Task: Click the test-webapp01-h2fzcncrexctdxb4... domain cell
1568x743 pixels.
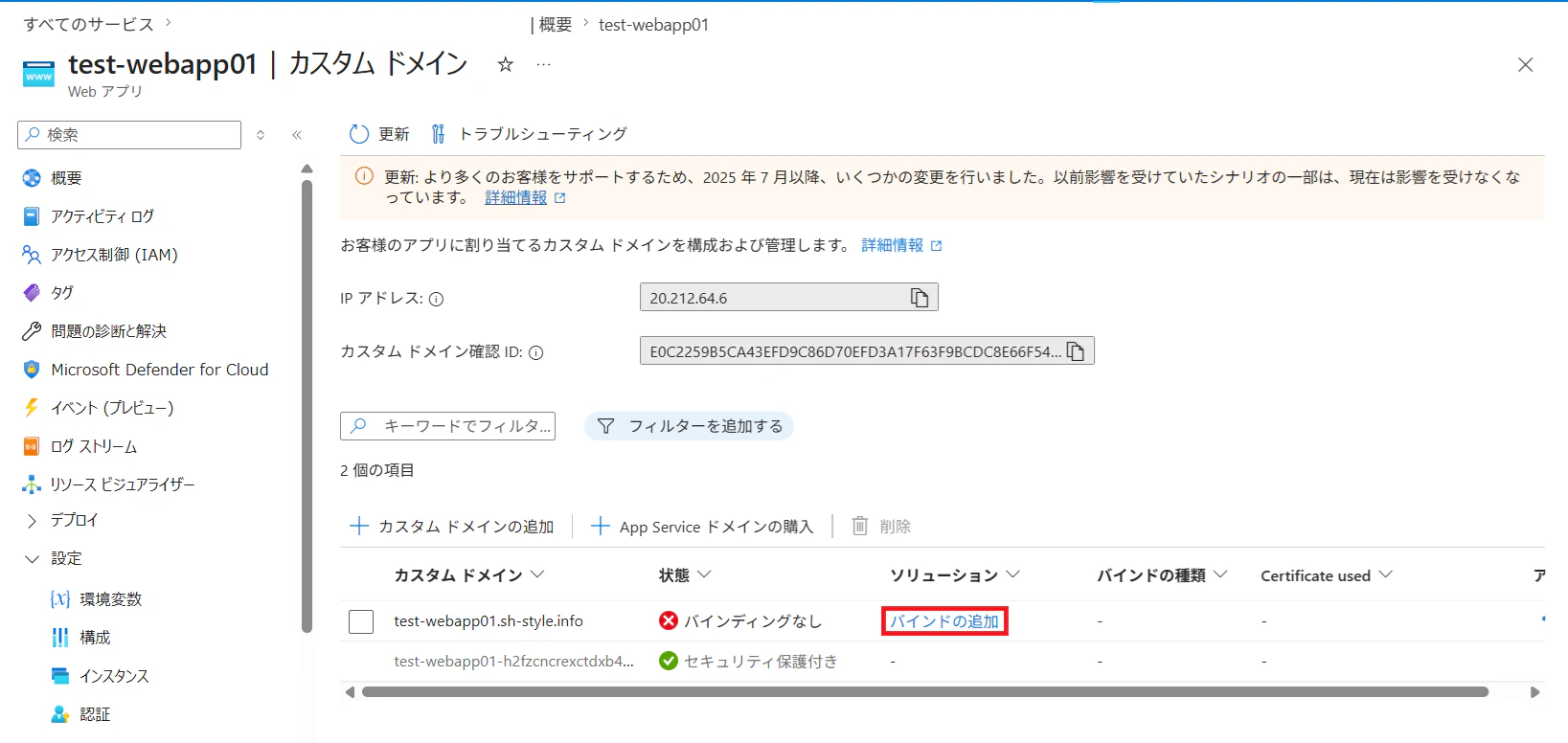Action: [514, 662]
